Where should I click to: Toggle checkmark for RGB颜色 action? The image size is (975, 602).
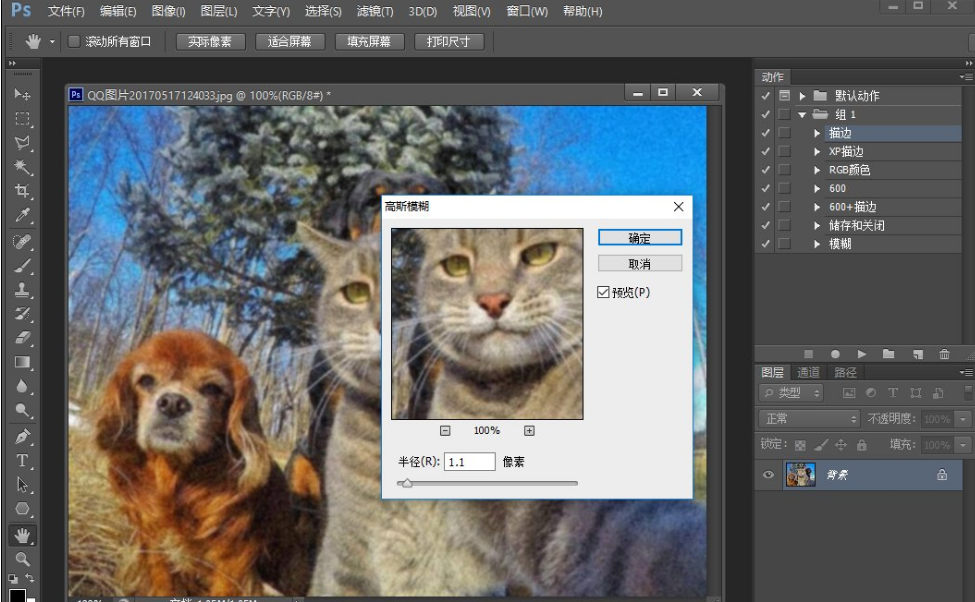click(x=765, y=170)
